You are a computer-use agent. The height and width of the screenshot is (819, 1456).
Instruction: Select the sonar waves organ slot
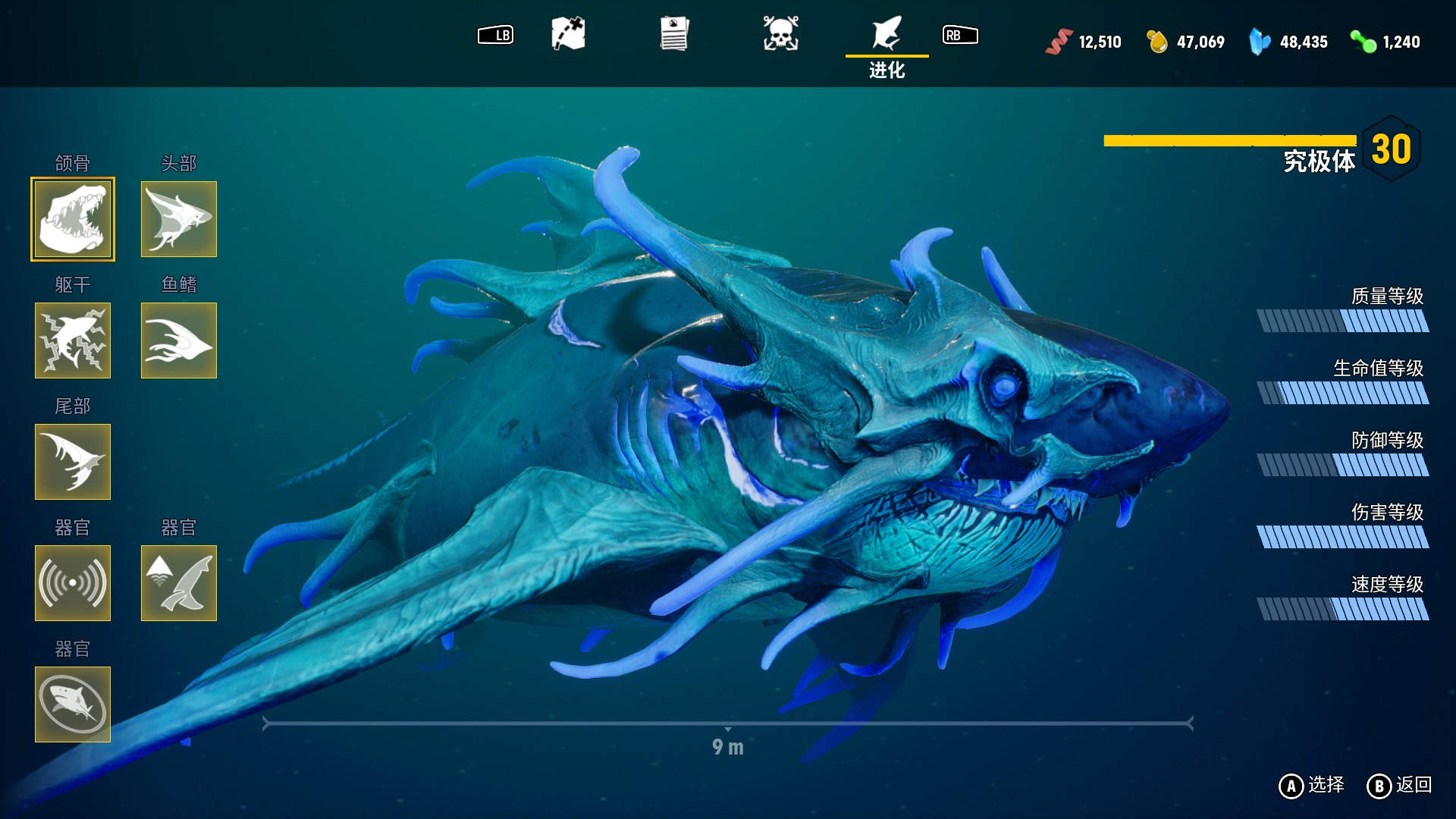point(73,583)
